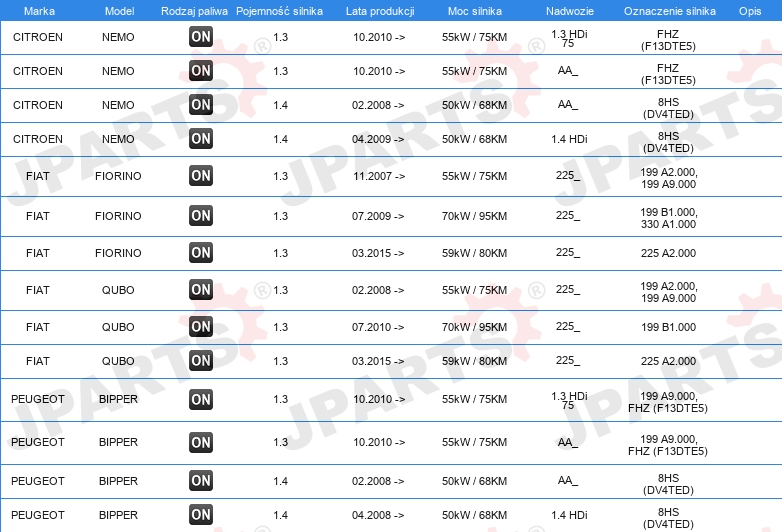
Task: Click 225 A2.000 in the Fiat Fiorino row
Action: point(668,253)
